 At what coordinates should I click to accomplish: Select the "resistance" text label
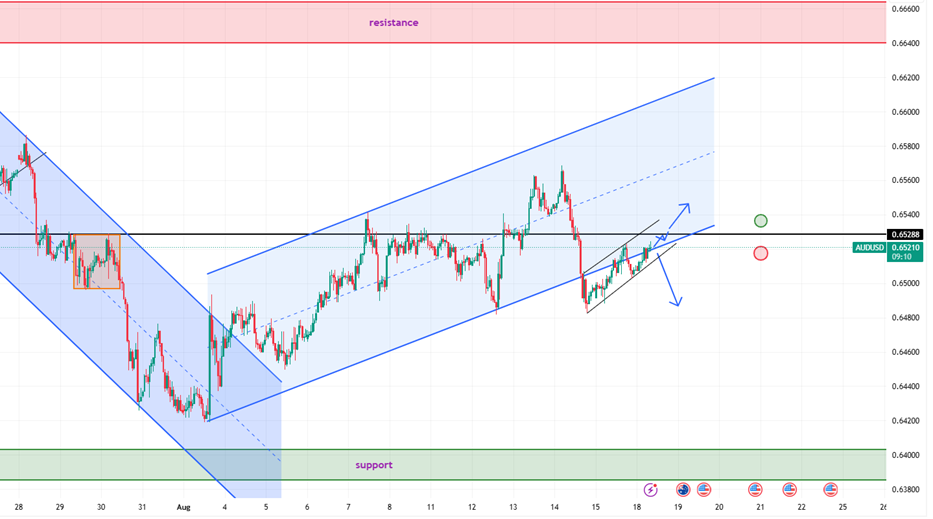(x=393, y=23)
